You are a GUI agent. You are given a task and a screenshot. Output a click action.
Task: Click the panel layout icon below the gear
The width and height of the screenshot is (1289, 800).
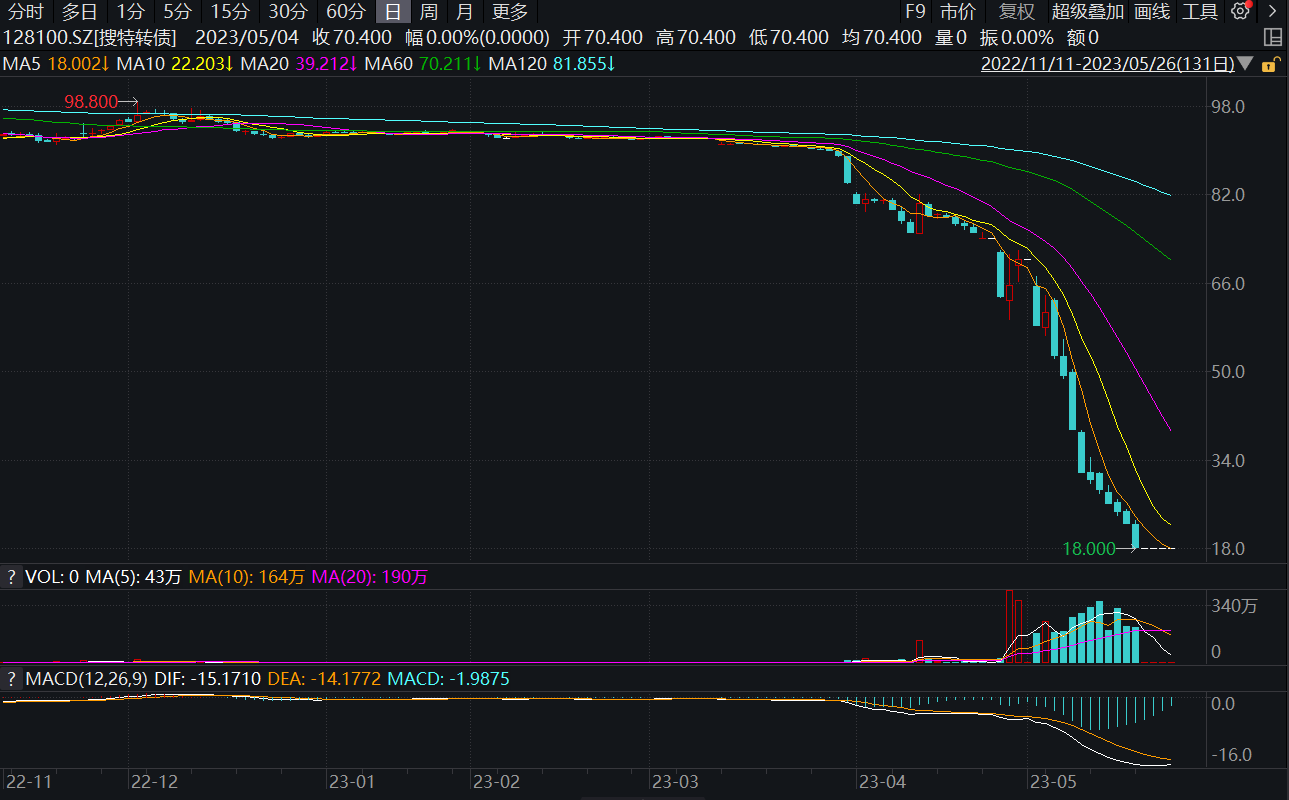pyautogui.click(x=1272, y=38)
